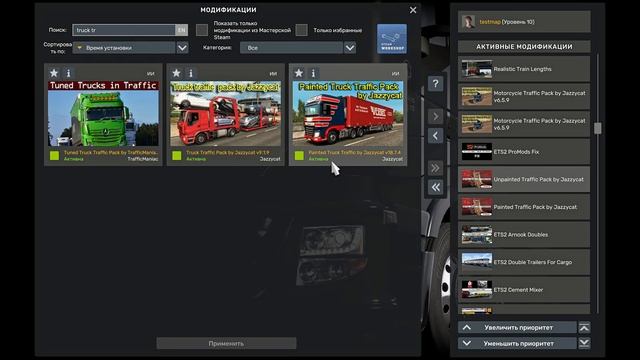Click 'TrafficManiac' author name
The width and height of the screenshot is (640, 360).
(x=142, y=159)
